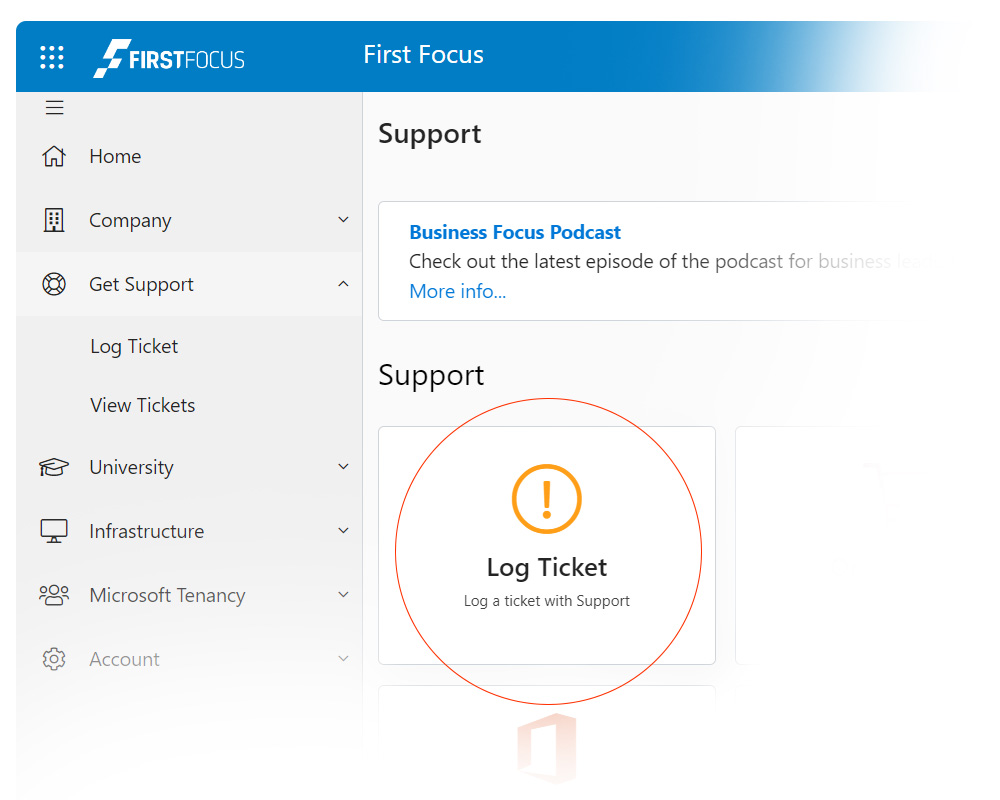Click the University graduation cap icon

click(53, 467)
